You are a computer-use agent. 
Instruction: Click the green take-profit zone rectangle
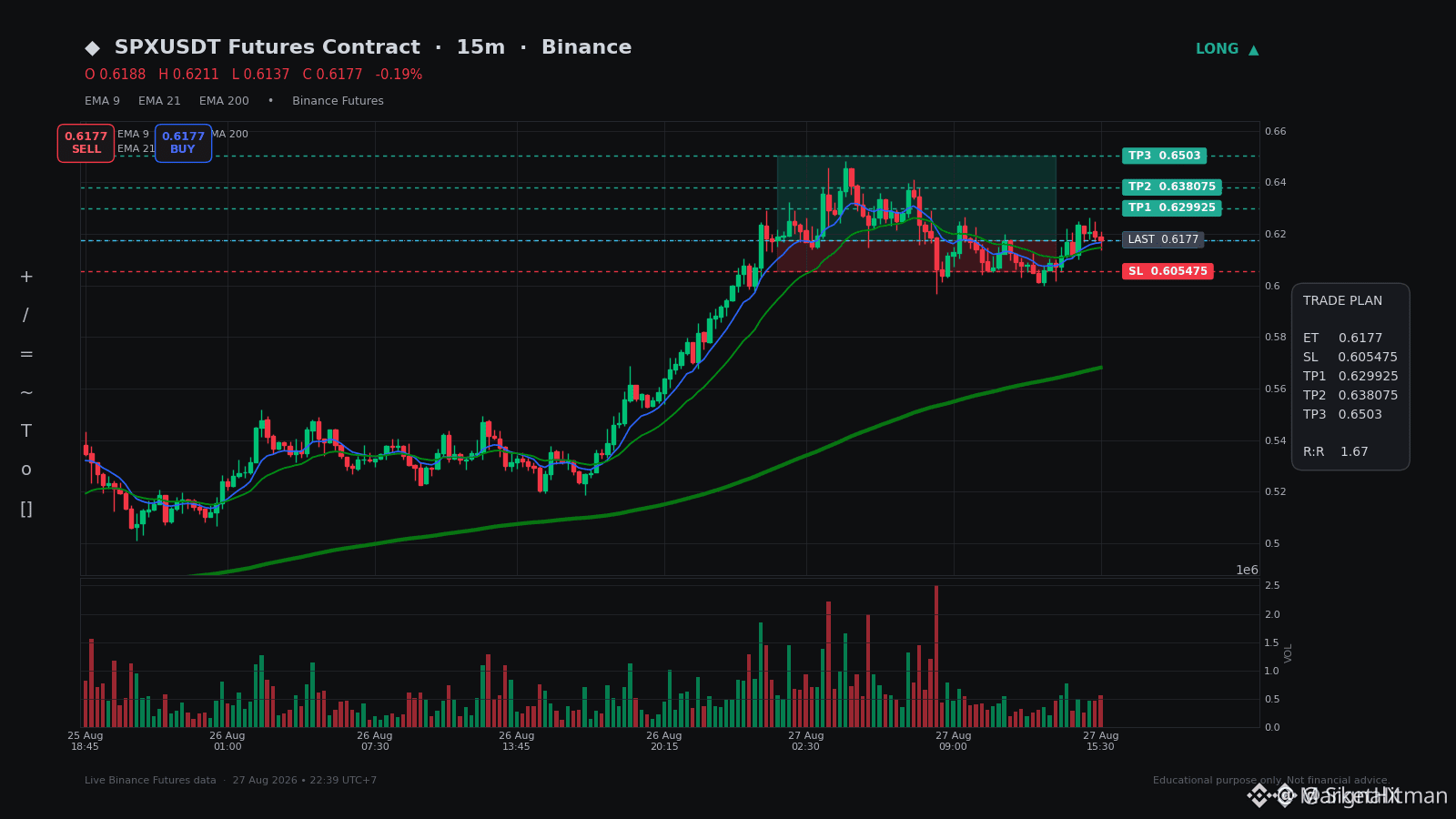[916, 197]
